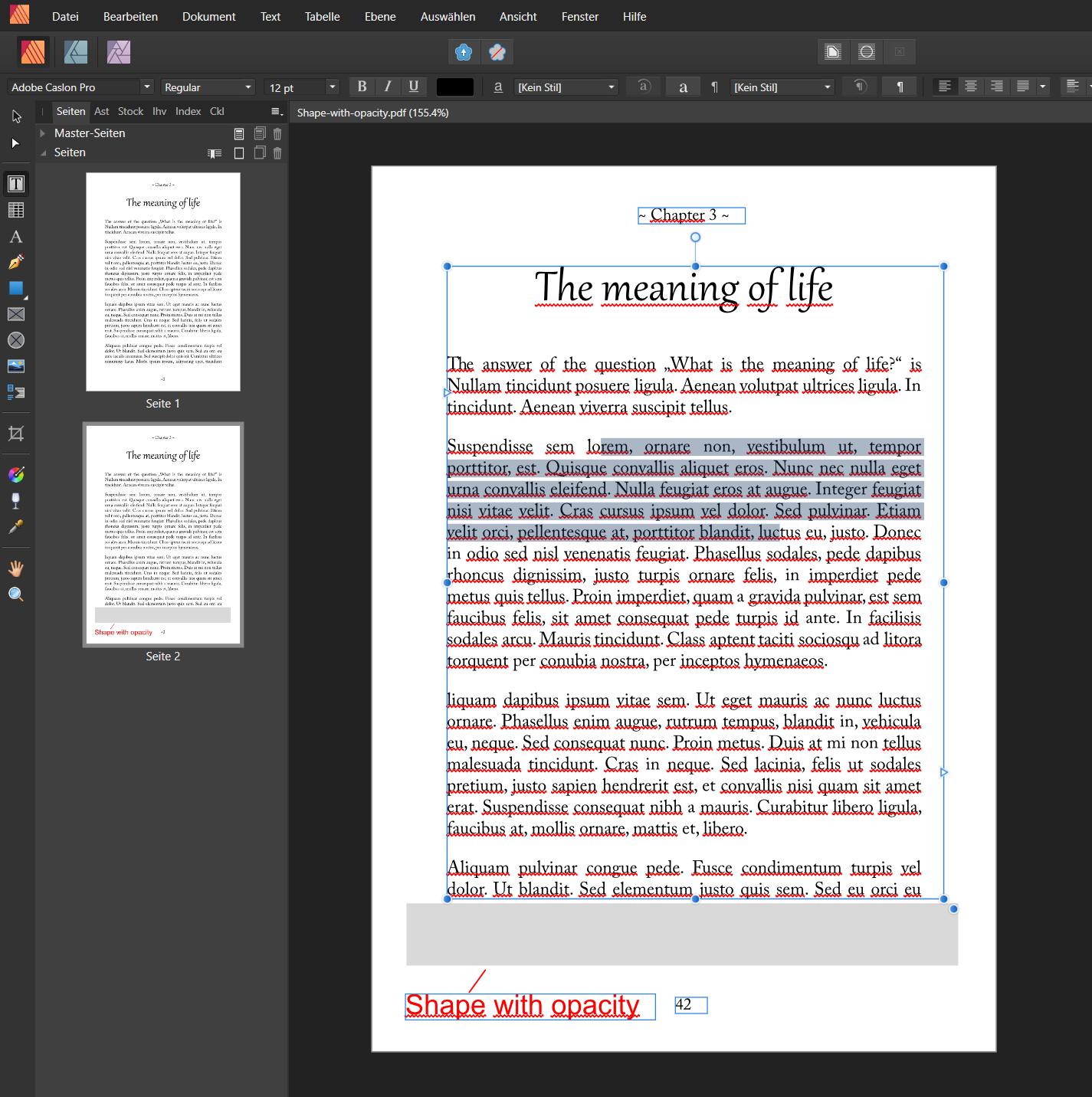Switch to Photo persona

click(119, 52)
